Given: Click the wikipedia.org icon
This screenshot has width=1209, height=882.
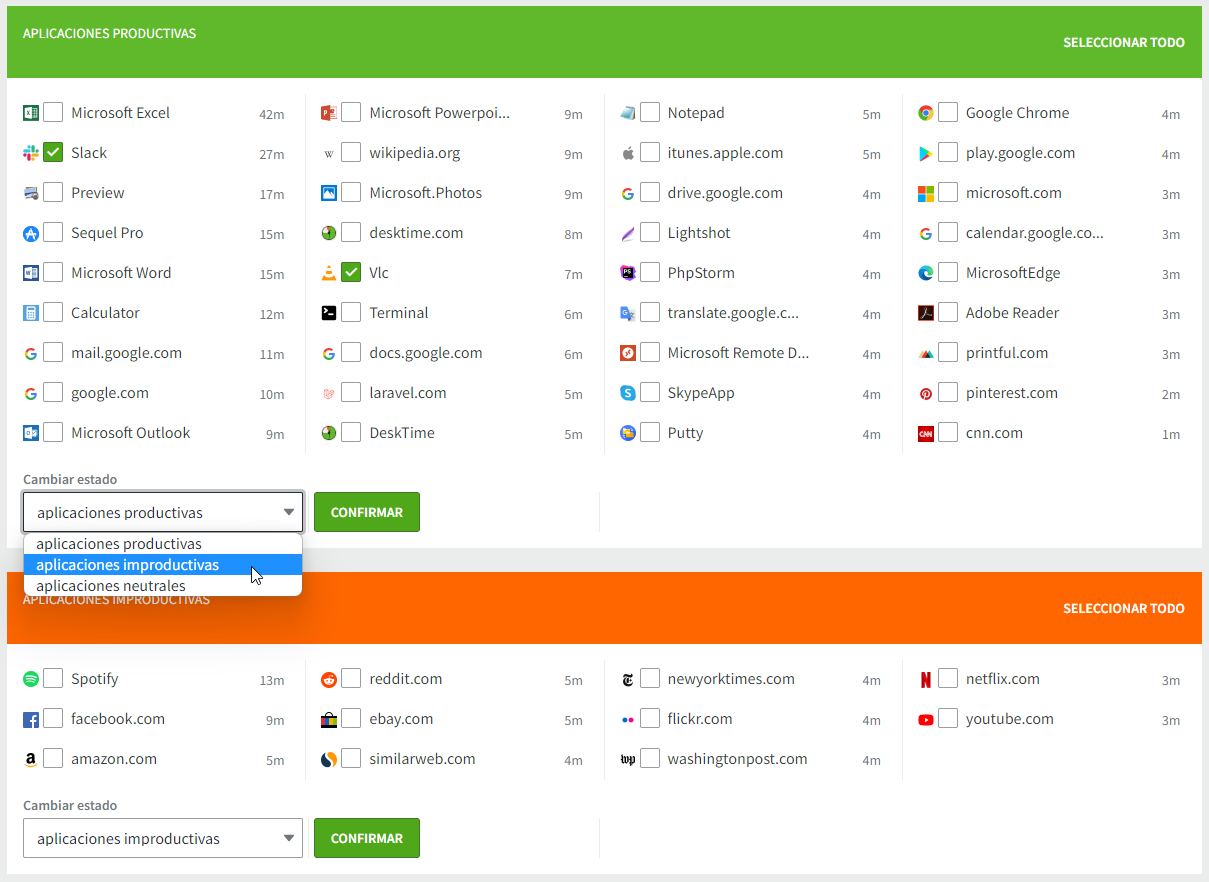Looking at the screenshot, I should click(329, 153).
